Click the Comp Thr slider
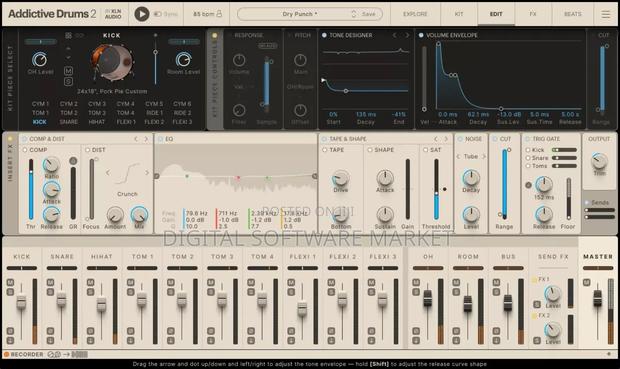This screenshot has width=620, height=369. pos(31,189)
